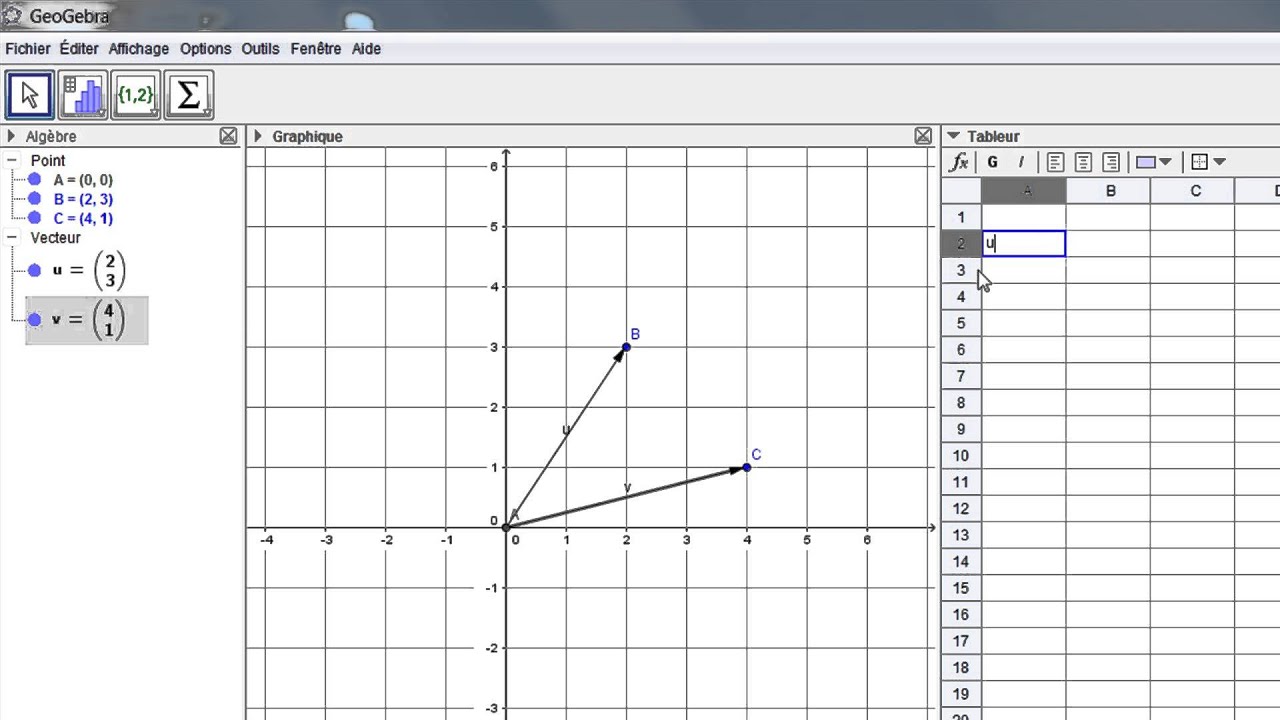Open the Affichage menu
This screenshot has height=720, width=1280.
(140, 48)
